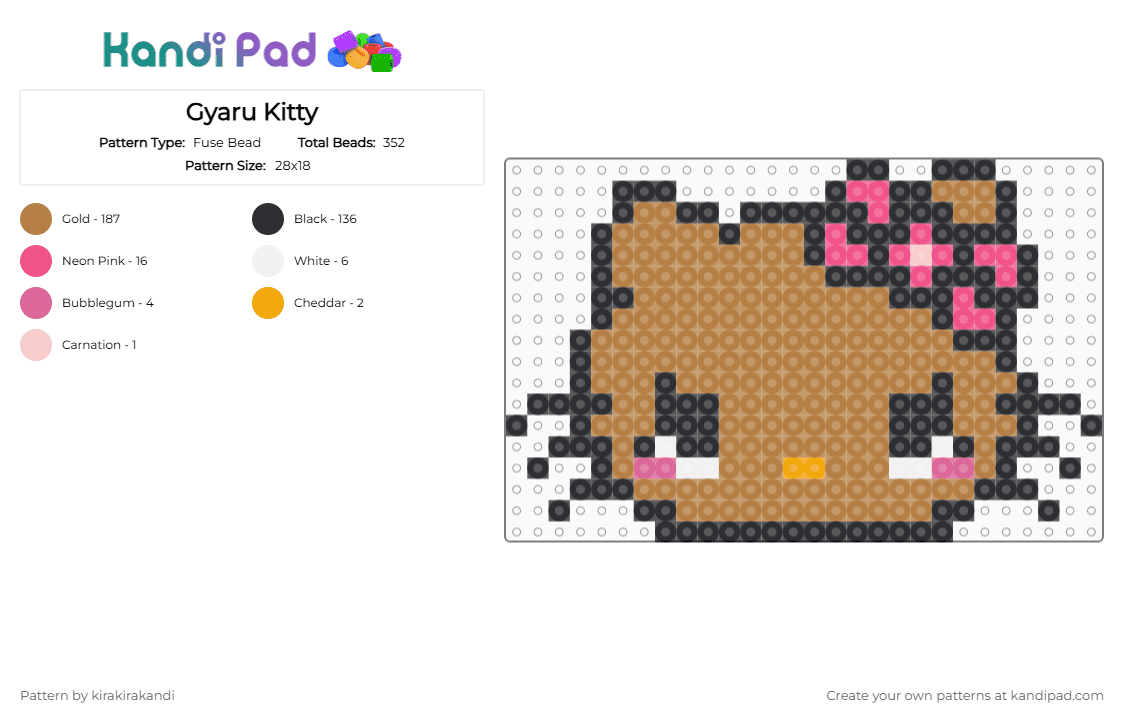Viewport: 1124px width, 720px height.
Task: Select the White color swatch
Action: [268, 261]
